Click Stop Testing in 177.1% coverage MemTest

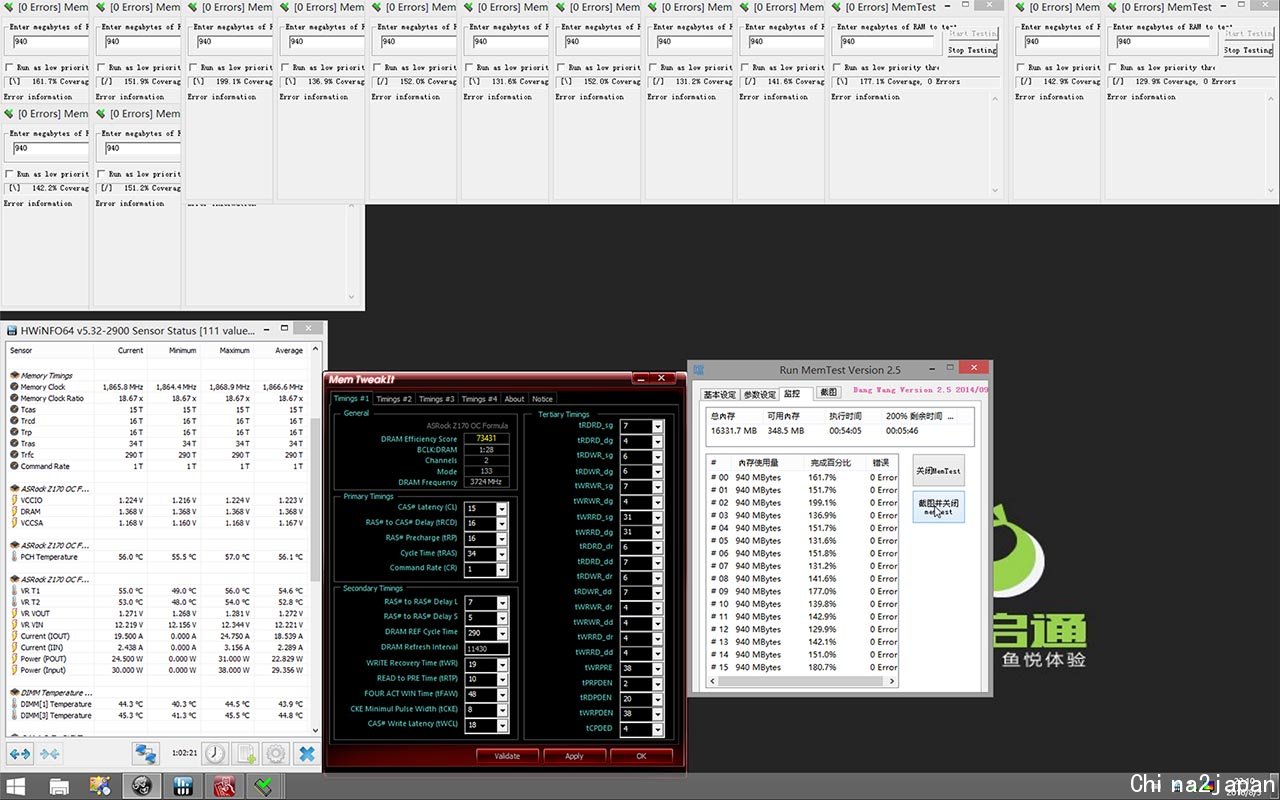972,50
